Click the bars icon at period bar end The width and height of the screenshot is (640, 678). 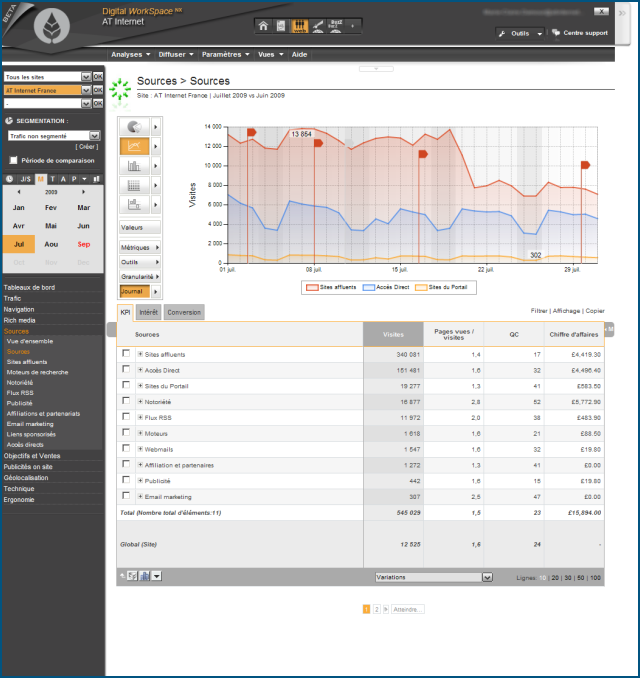(97, 179)
